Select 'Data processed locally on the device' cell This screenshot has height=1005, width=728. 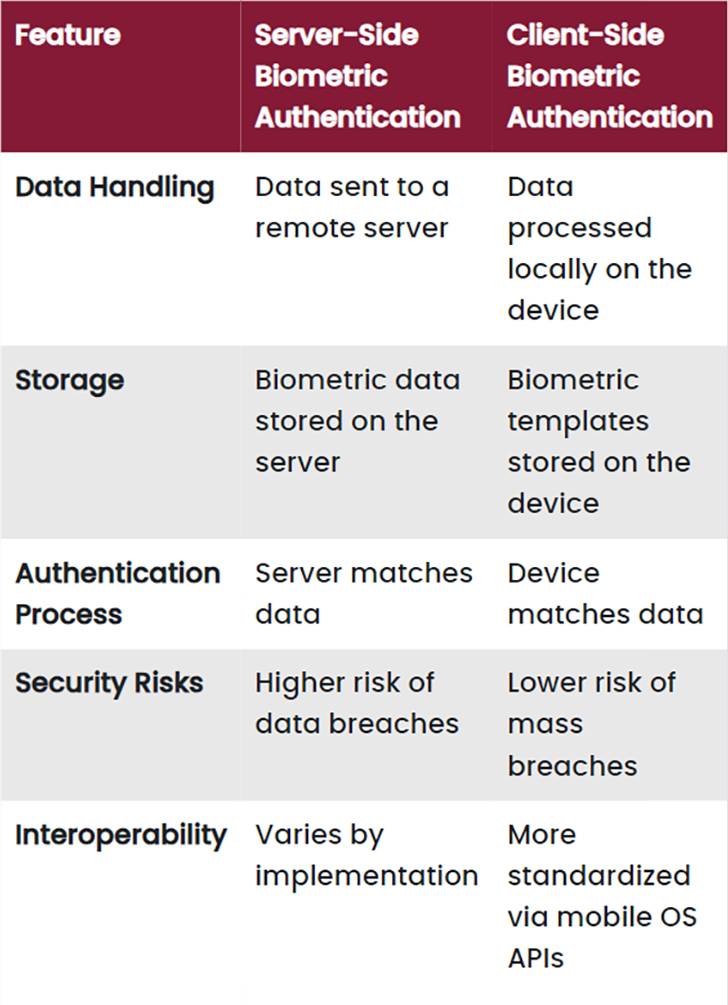pyautogui.click(x=599, y=249)
